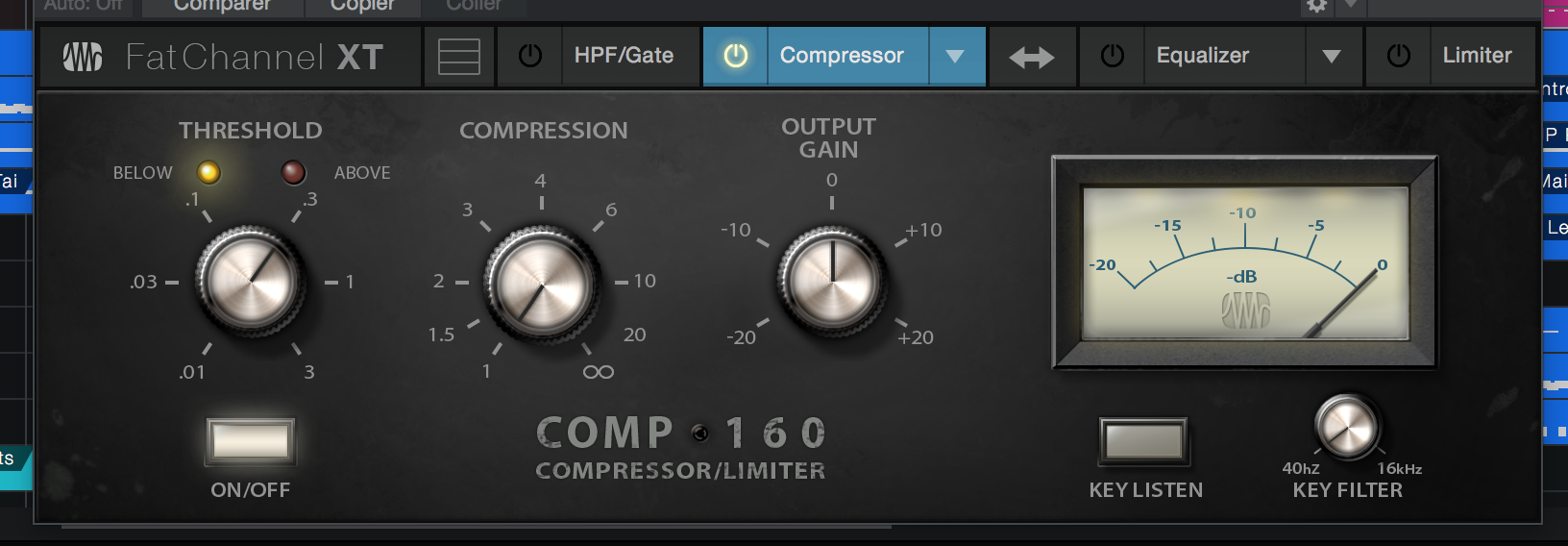The height and width of the screenshot is (546, 1568).
Task: Open the plugin settings gear icon
Action: pyautogui.click(x=1317, y=6)
